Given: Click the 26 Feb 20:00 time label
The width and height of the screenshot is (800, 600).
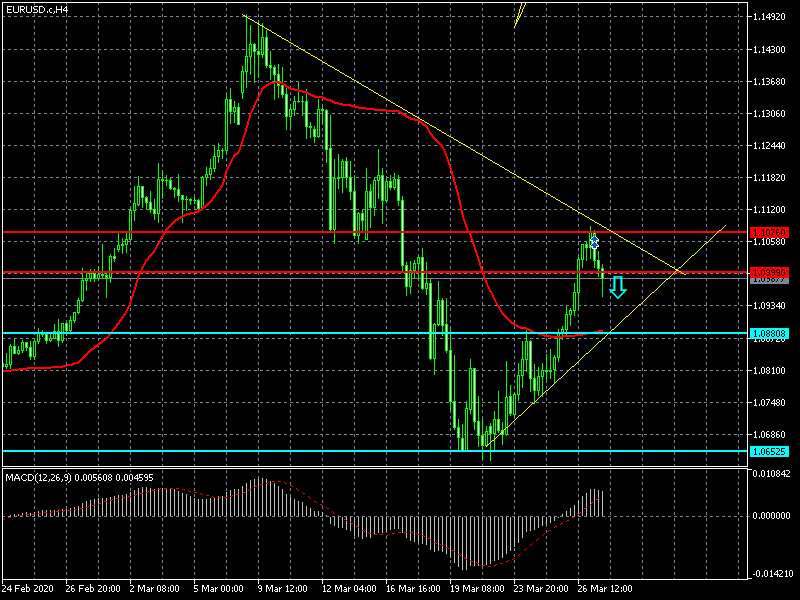Looking at the screenshot, I should [x=93, y=589].
